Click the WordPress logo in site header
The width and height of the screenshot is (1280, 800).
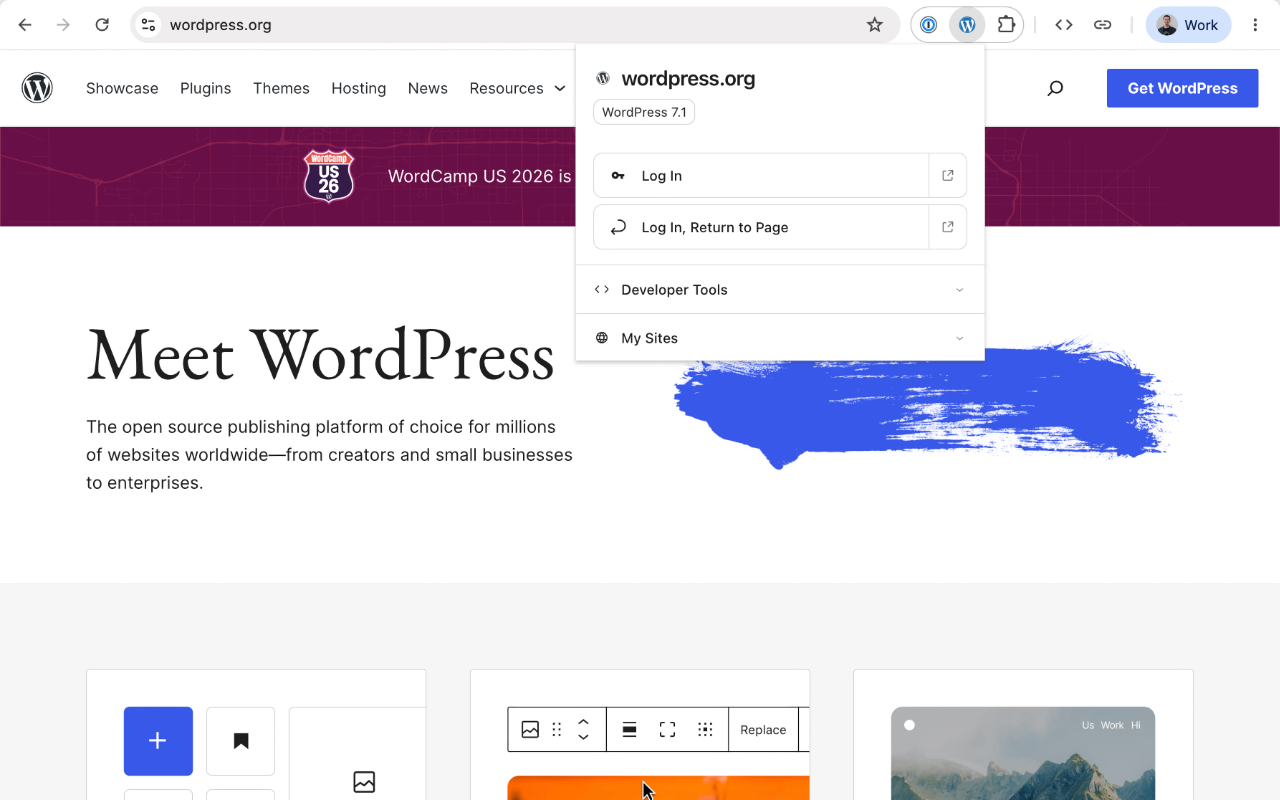[37, 88]
